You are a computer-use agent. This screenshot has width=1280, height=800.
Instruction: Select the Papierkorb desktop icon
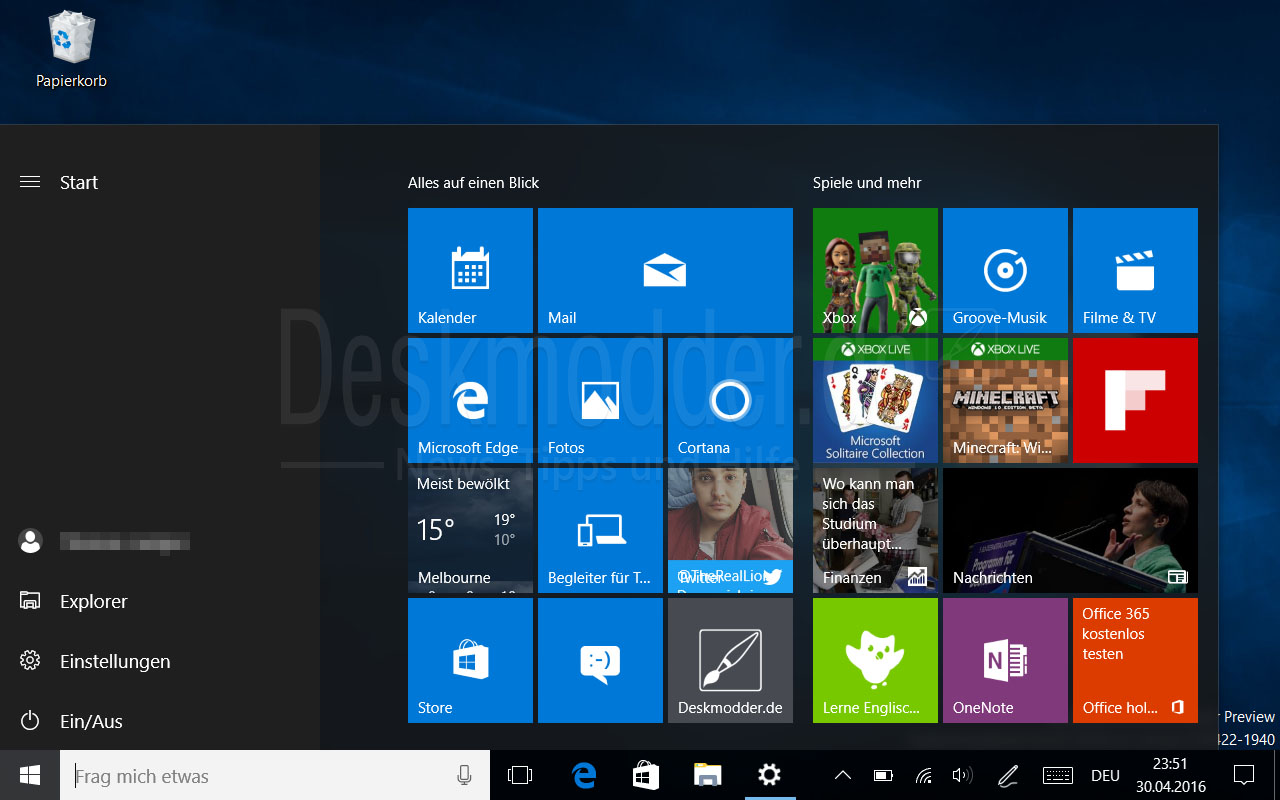71,49
